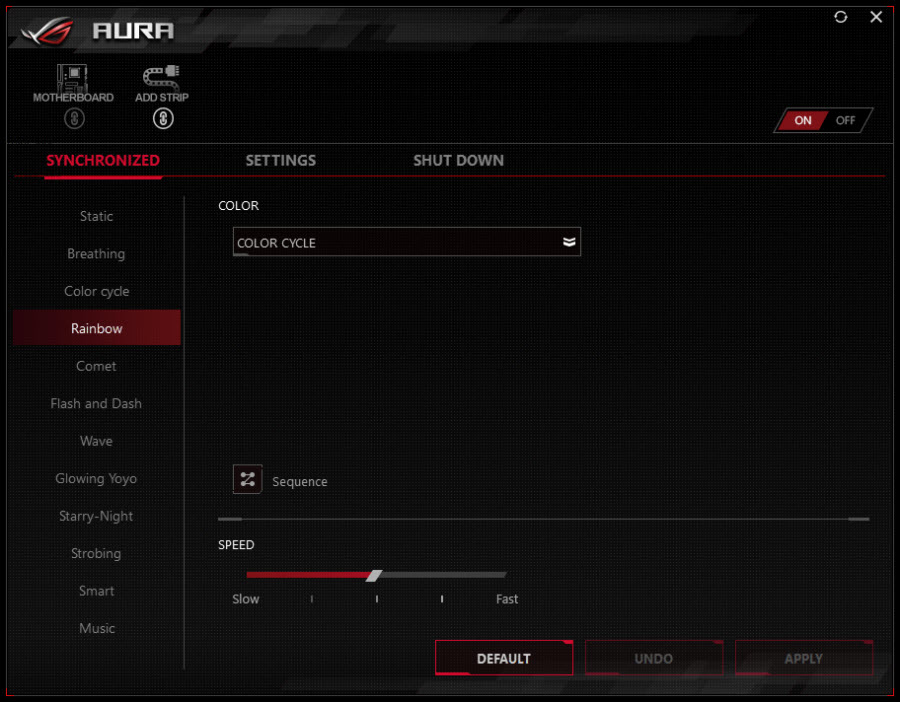Open the Color Cycle dropdown
This screenshot has width=900, height=702.
[406, 242]
